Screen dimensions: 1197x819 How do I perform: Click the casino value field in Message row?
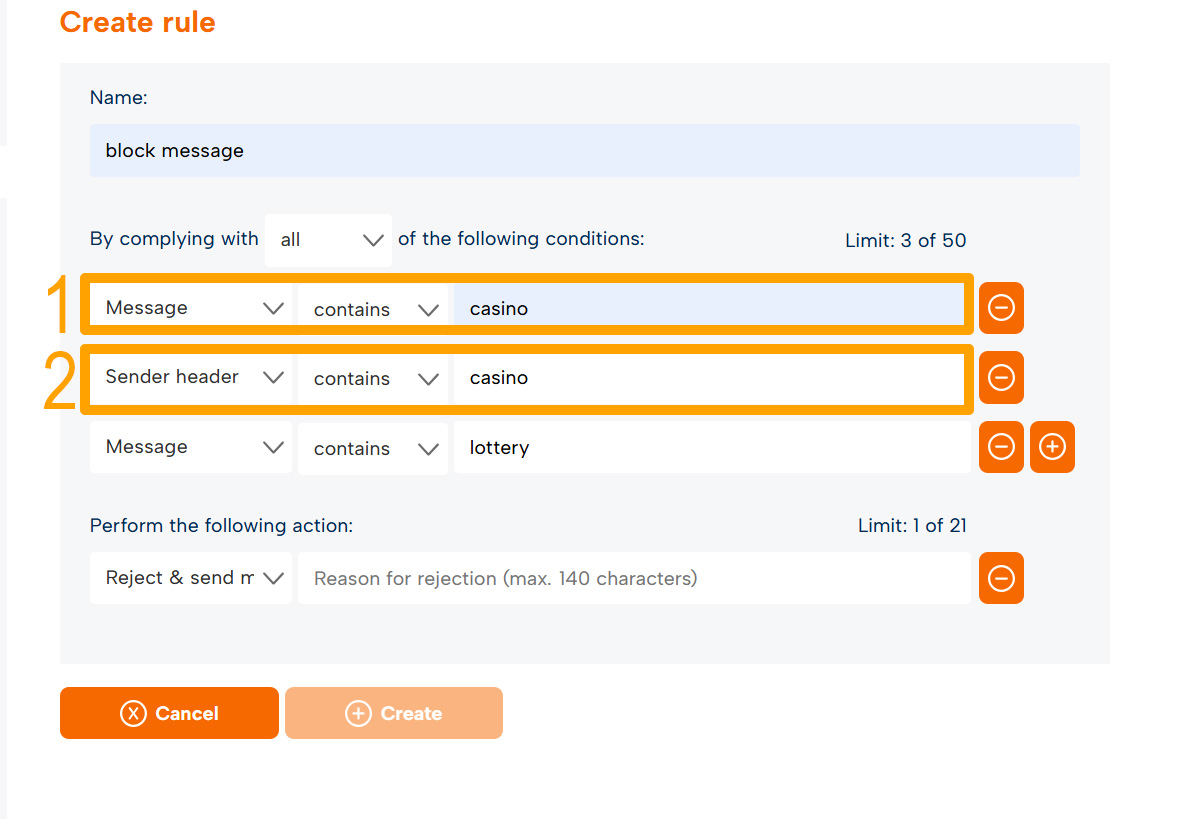click(708, 308)
